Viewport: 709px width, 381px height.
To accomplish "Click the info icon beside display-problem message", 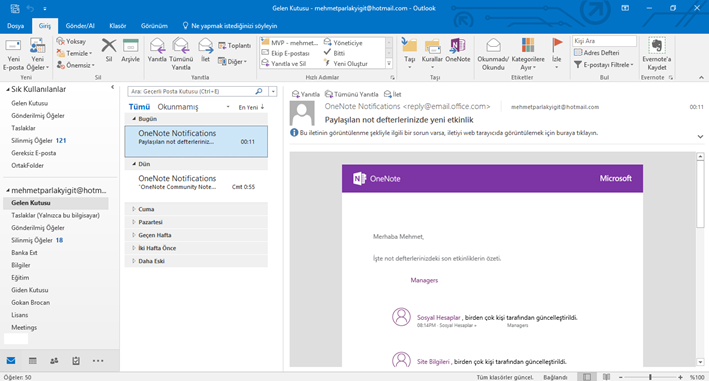I will [294, 133].
